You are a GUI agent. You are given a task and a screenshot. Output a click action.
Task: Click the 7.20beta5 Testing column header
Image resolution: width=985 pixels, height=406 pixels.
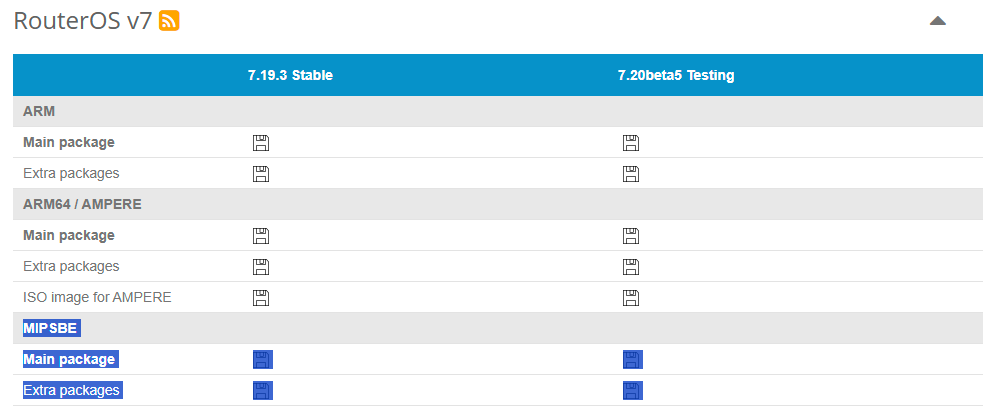coord(676,75)
